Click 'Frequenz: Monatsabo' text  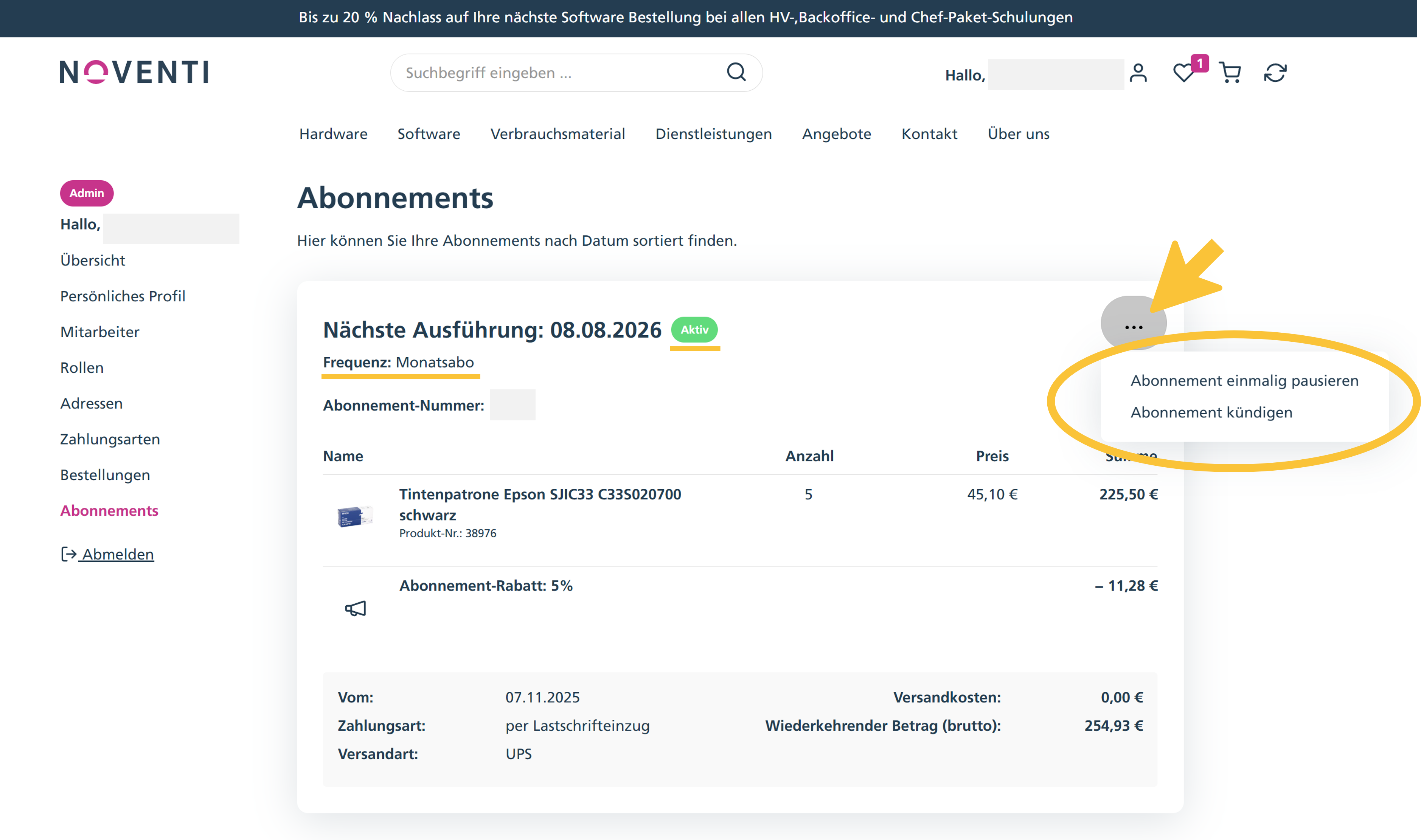click(x=398, y=362)
